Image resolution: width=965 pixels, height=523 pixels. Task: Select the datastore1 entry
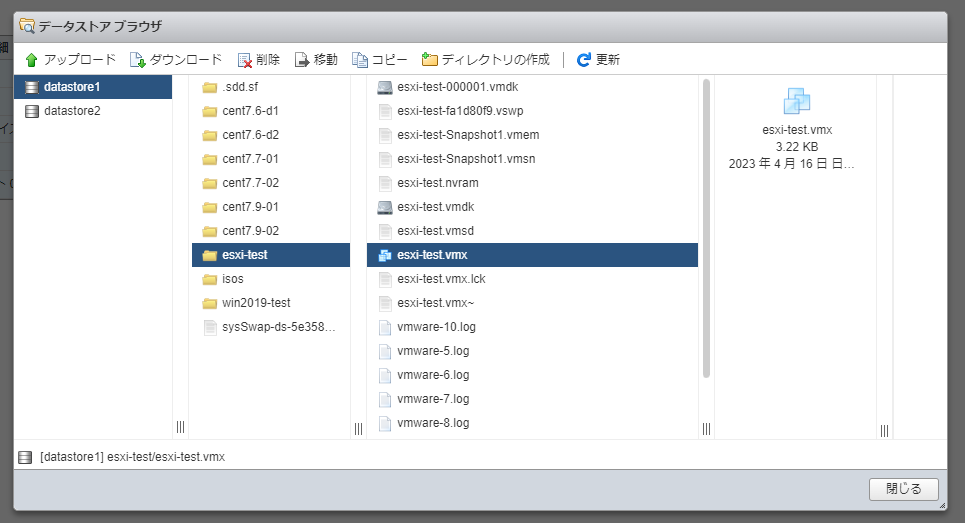tap(93, 87)
